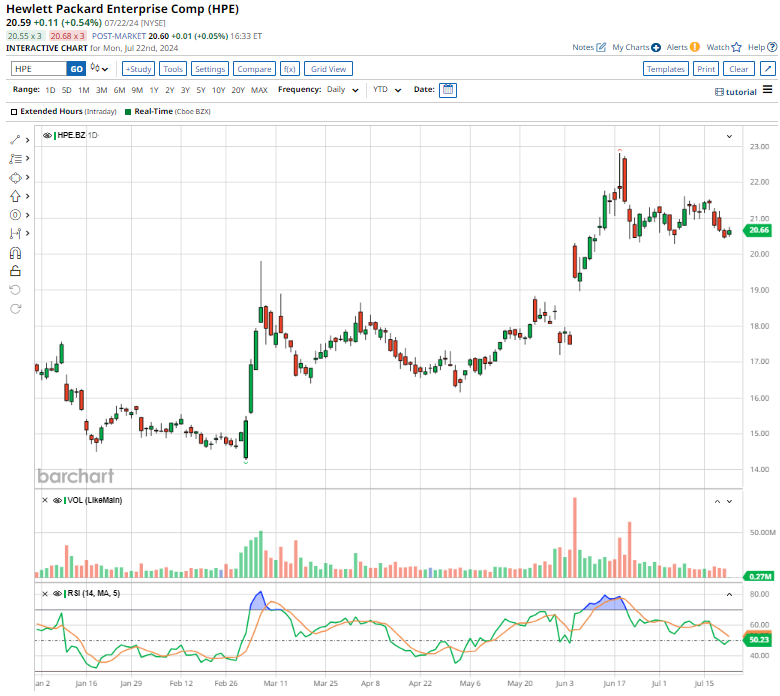Select the 1Y range option

[153, 90]
